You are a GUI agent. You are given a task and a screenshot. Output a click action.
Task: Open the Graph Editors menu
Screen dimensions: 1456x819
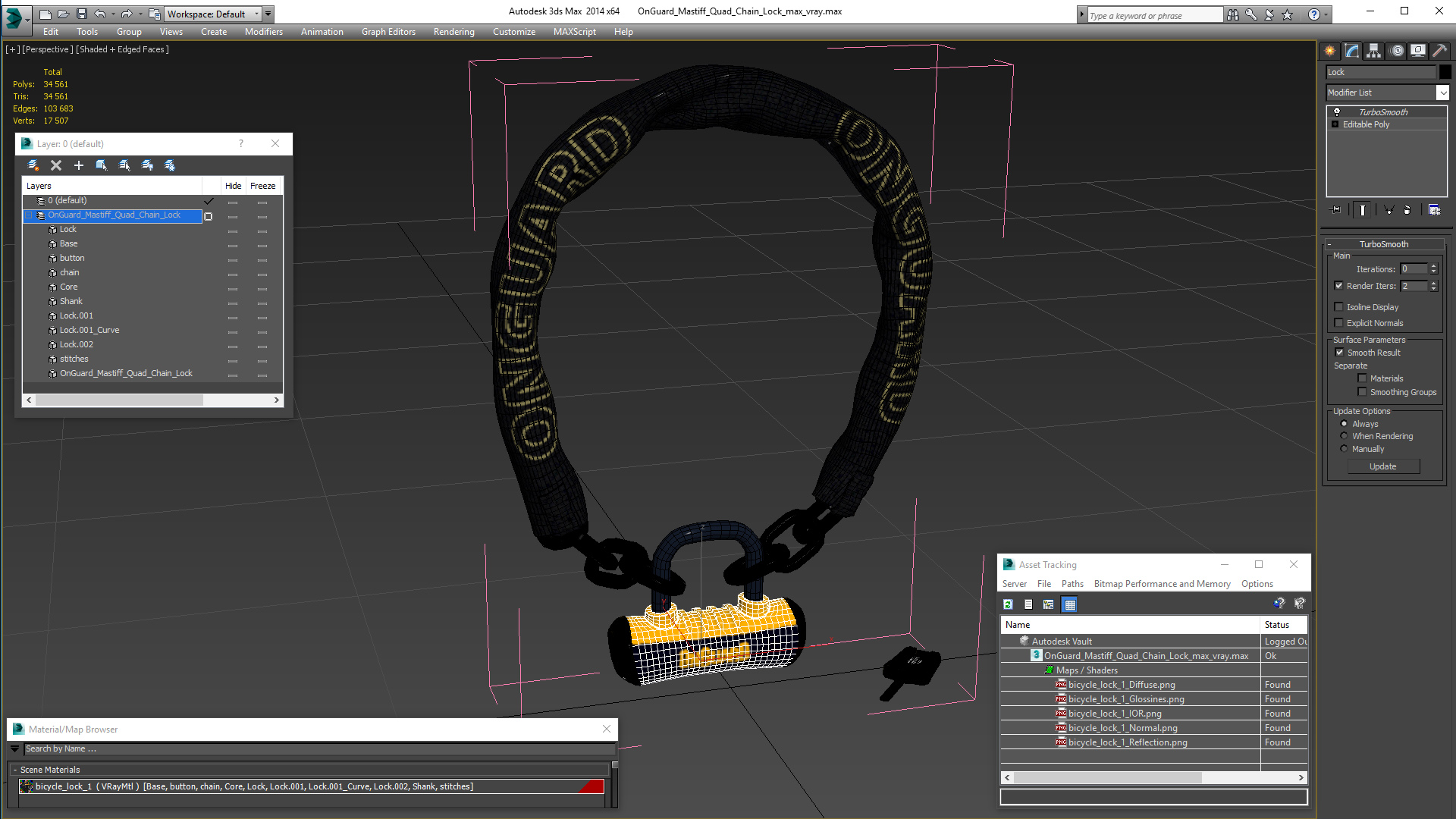click(x=388, y=32)
